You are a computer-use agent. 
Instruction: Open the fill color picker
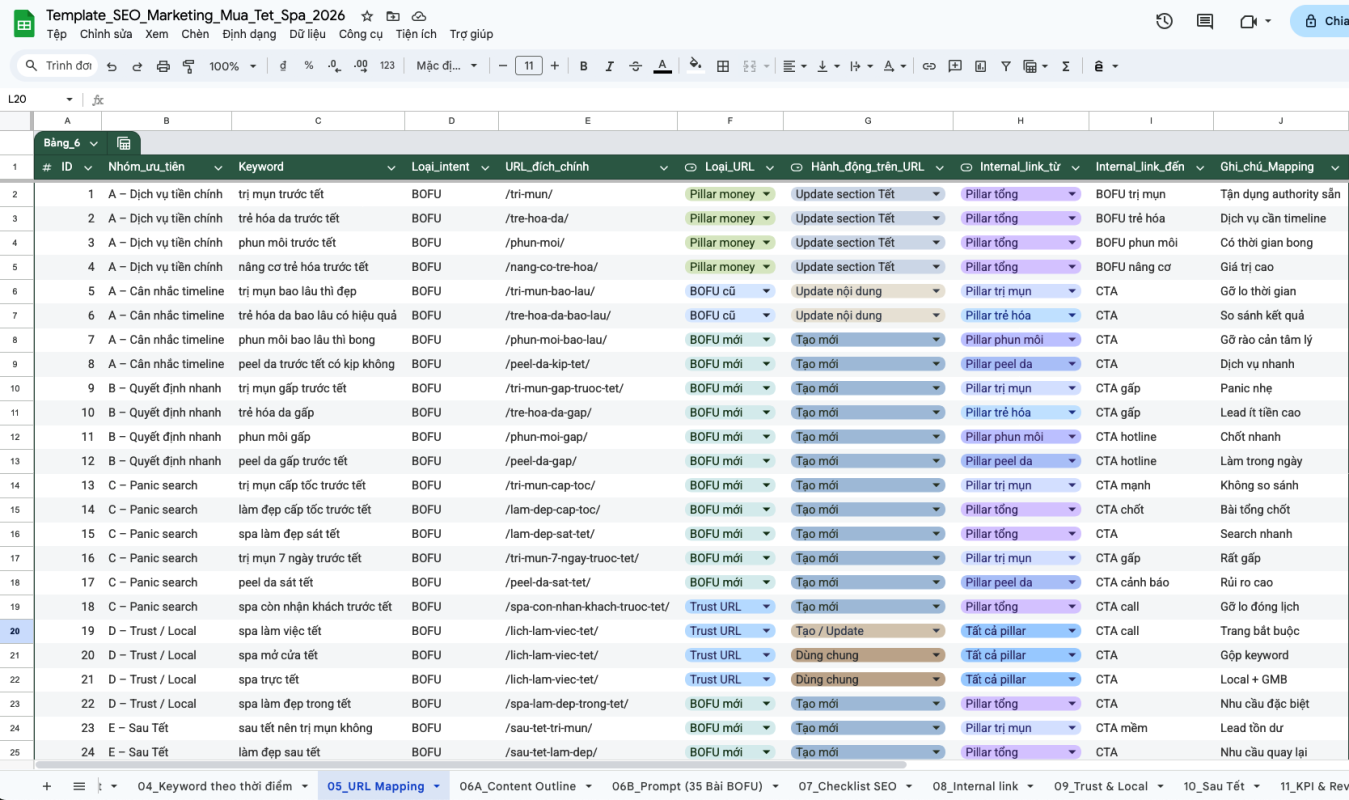pyautogui.click(x=696, y=66)
